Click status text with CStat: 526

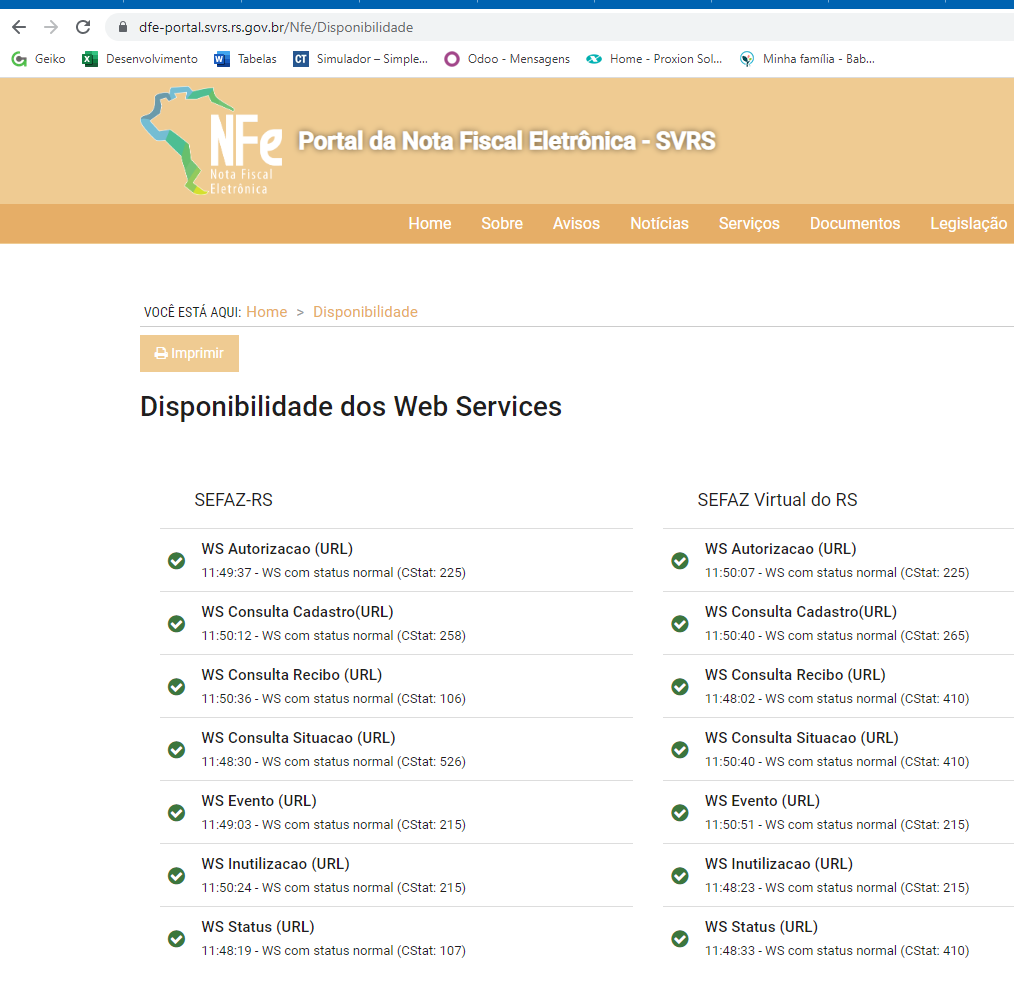(x=334, y=762)
